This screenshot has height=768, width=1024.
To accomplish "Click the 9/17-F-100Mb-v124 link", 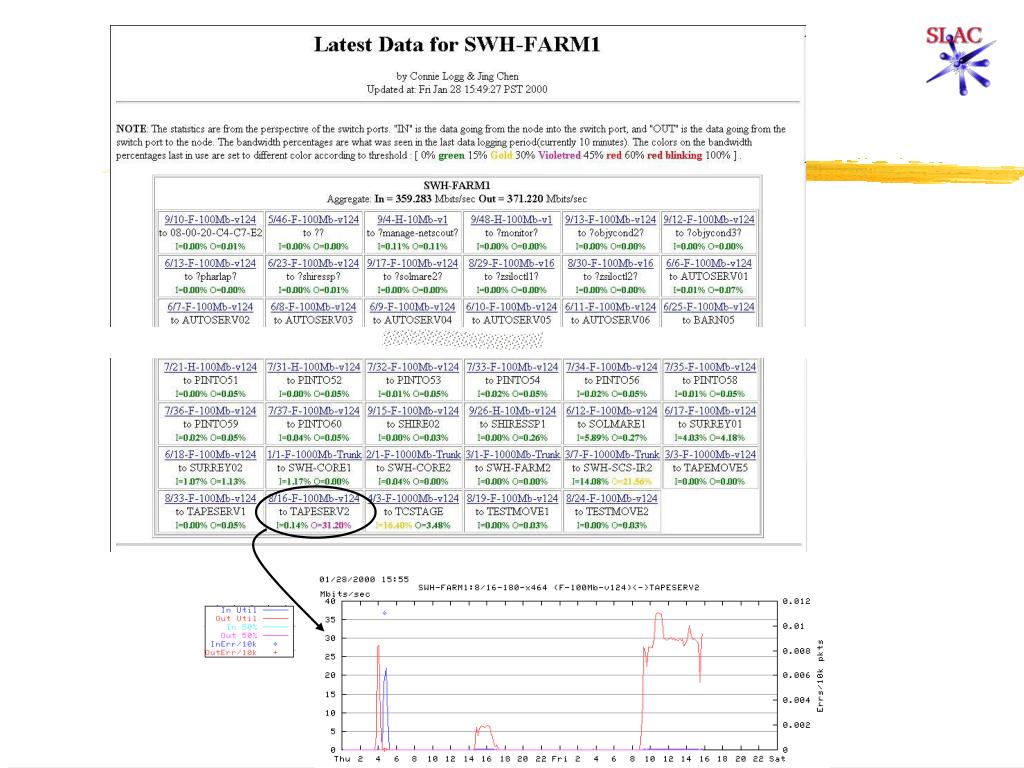I will pos(412,263).
